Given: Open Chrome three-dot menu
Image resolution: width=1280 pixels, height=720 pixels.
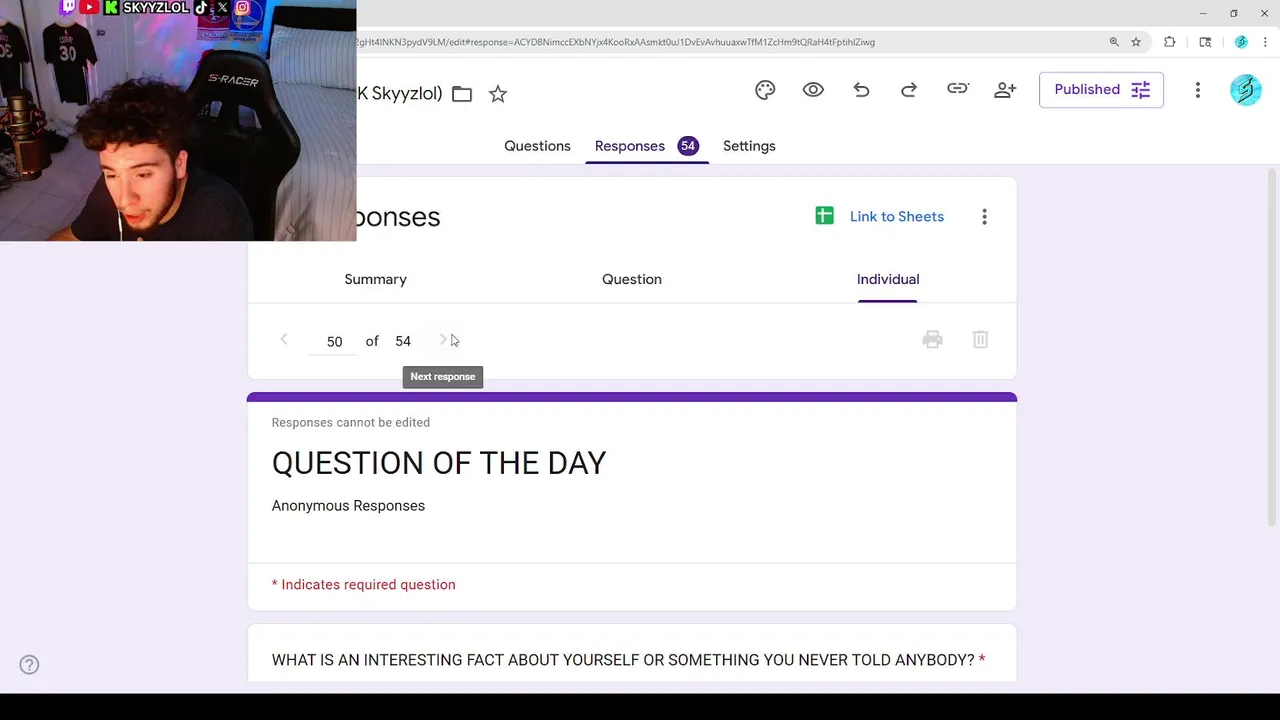Looking at the screenshot, I should pos(1265,42).
